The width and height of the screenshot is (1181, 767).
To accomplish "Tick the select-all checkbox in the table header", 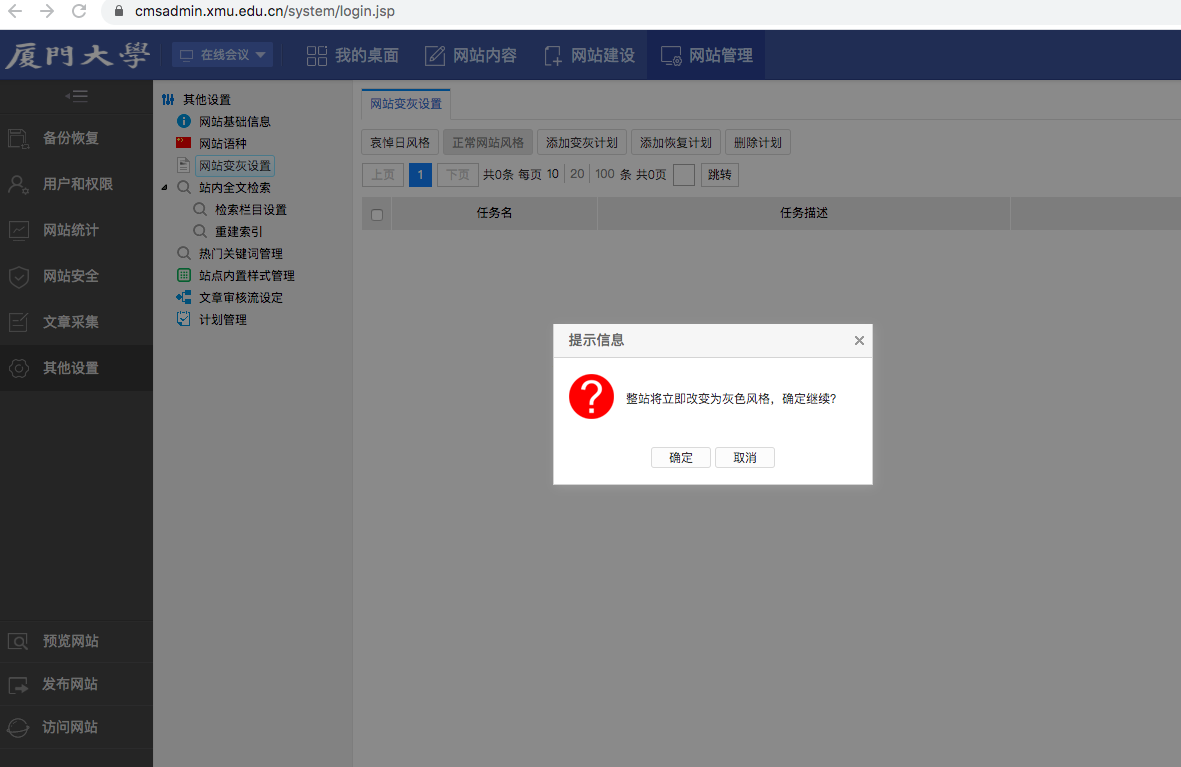I will 377,214.
